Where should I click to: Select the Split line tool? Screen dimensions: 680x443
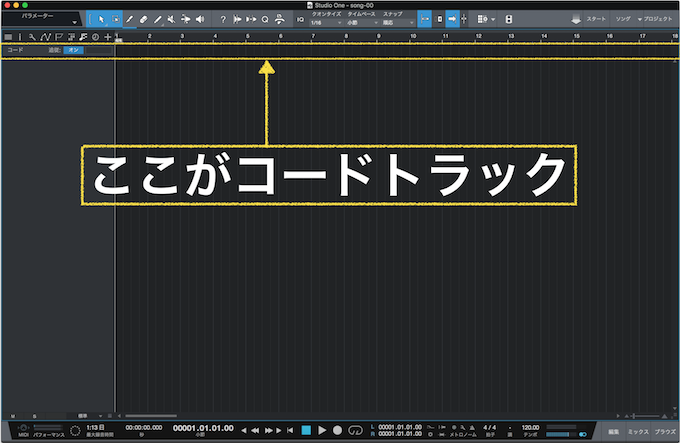tap(158, 19)
